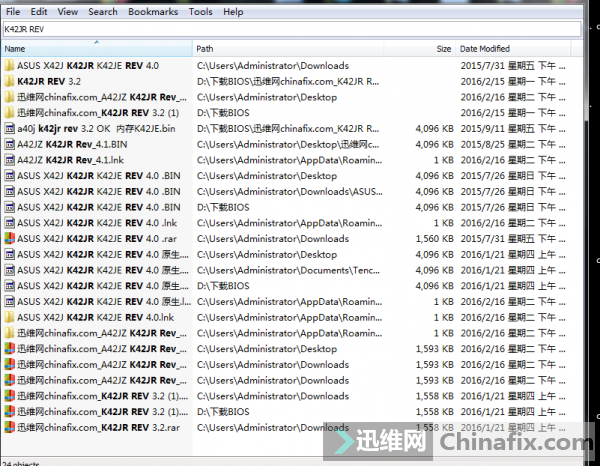Screen dimensions: 600x466
Task: Sort results by the Name column header
Action: tap(96, 49)
